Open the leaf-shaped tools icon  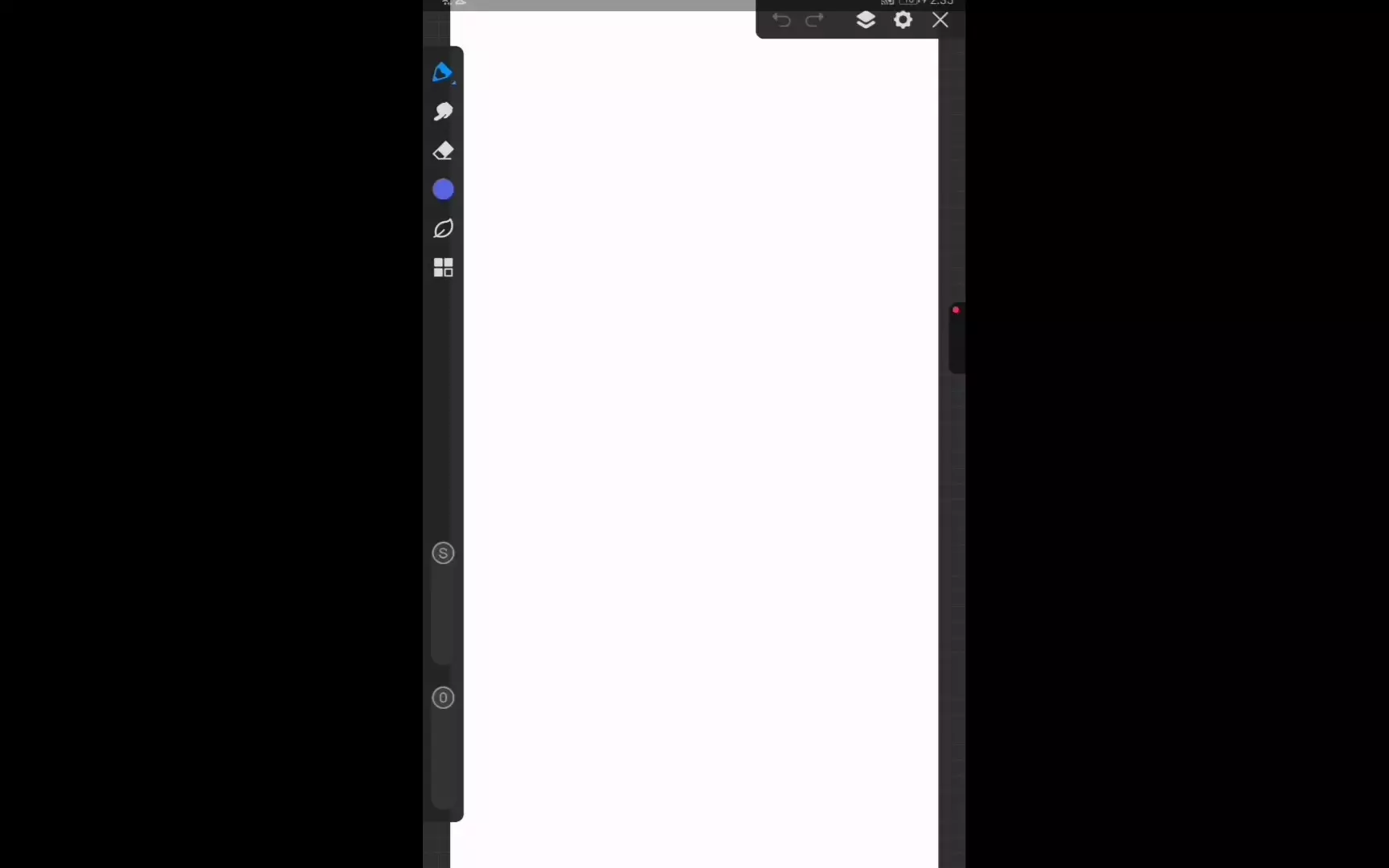click(x=443, y=229)
